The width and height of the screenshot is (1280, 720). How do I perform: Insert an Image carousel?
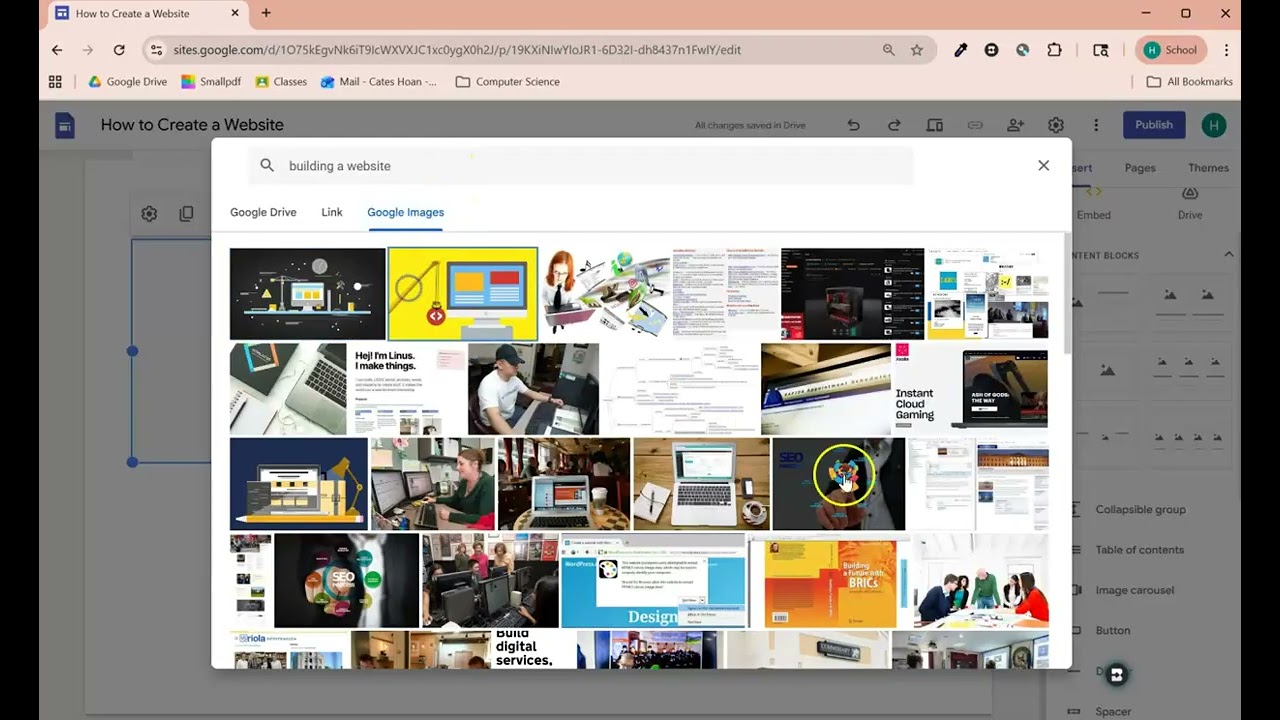1134,590
